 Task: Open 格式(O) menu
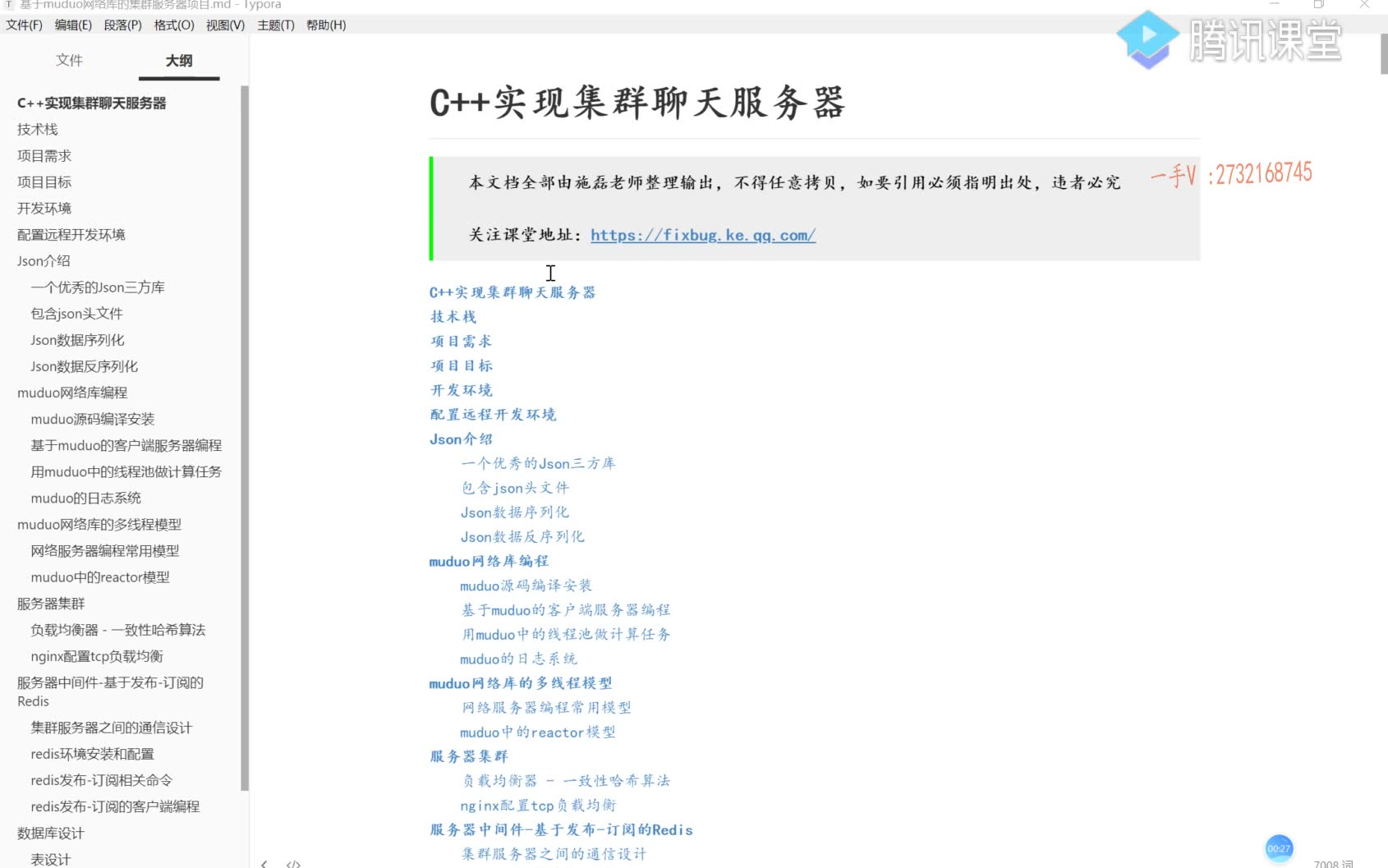(174, 25)
